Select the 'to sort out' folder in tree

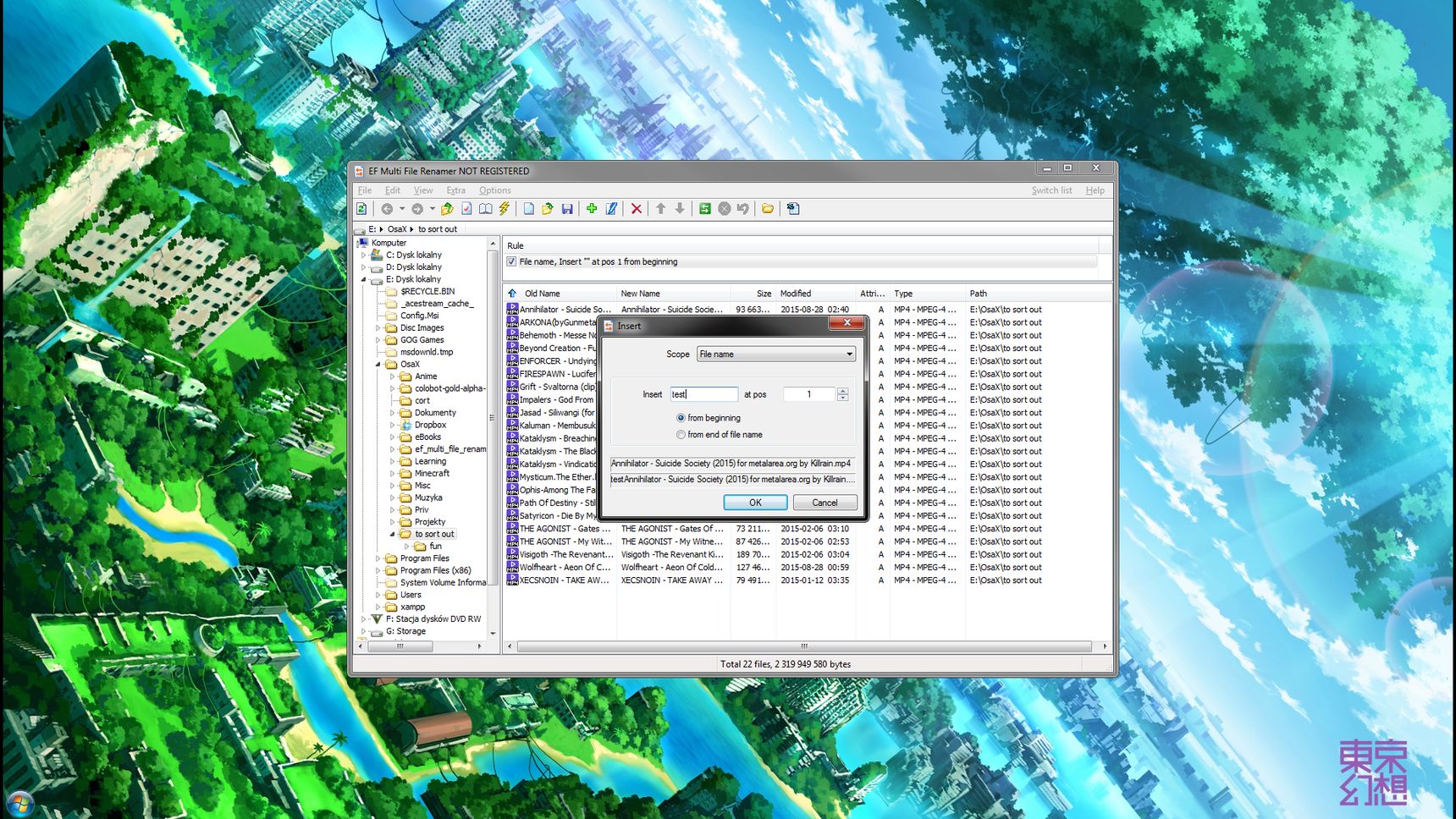tap(435, 535)
